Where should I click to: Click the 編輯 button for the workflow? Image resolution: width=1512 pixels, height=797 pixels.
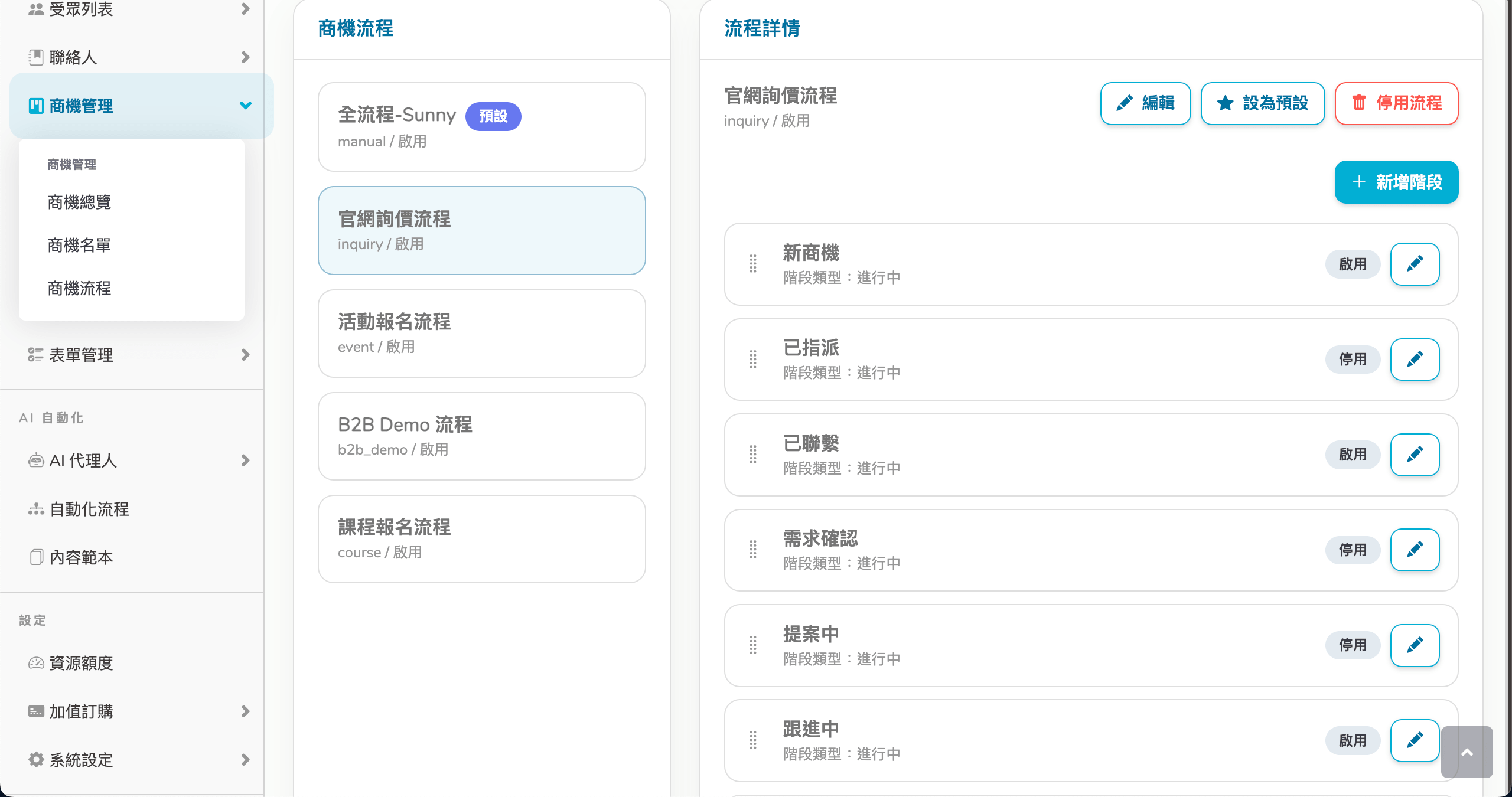1145,103
